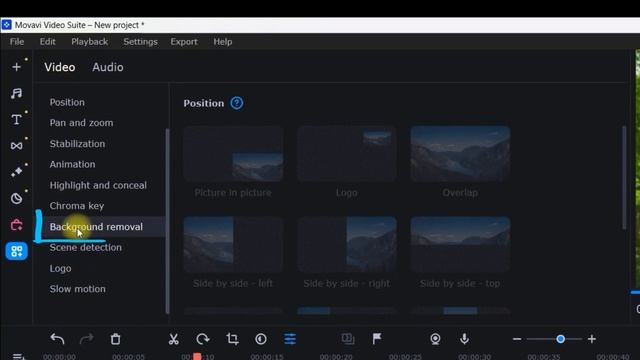Screen dimensions: 640x360
Task: Click the red timeline playhead marker
Action: (x=197, y=356)
